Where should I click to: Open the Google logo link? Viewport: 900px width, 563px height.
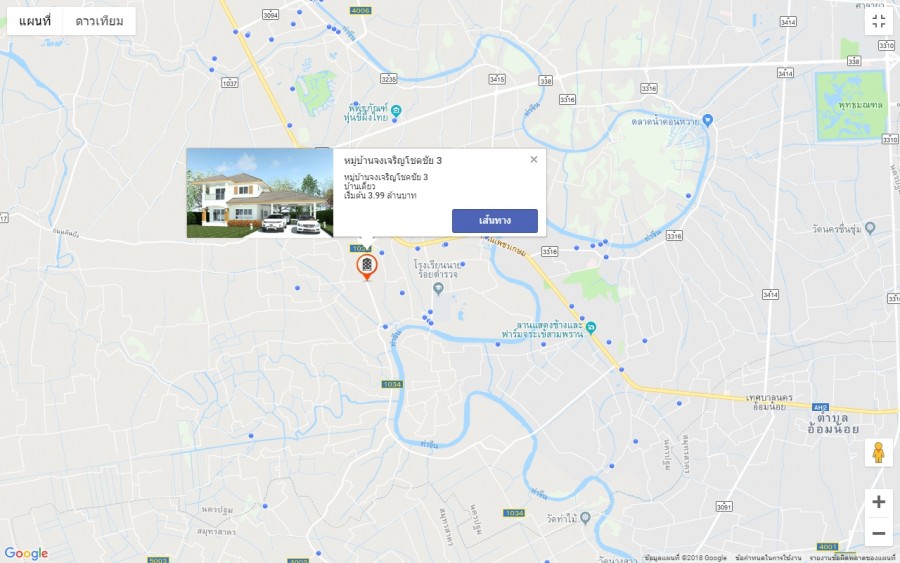26,553
